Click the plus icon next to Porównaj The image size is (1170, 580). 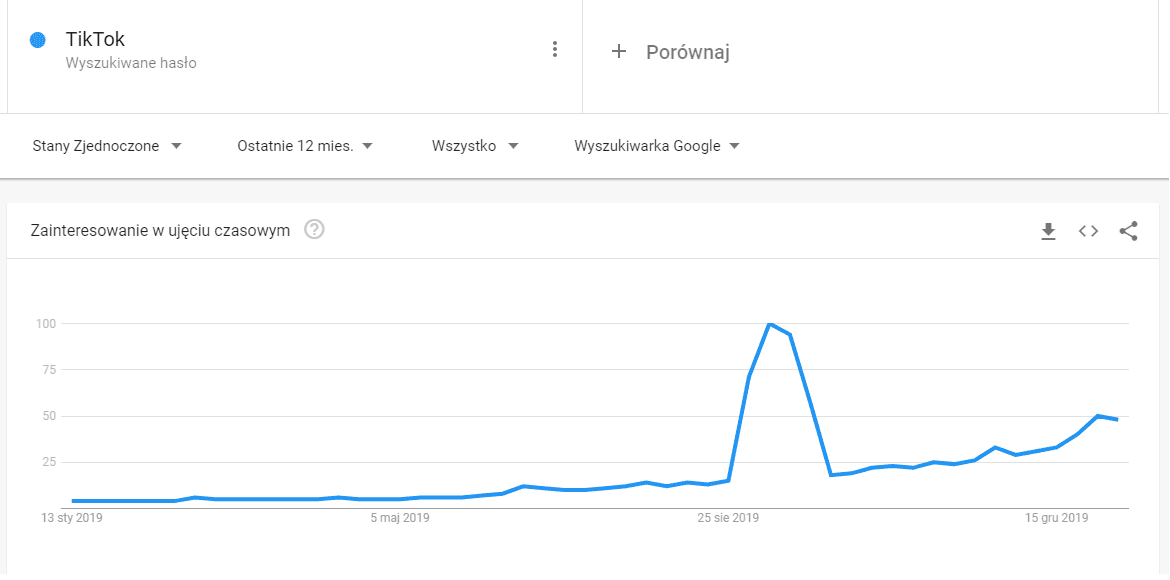[618, 51]
